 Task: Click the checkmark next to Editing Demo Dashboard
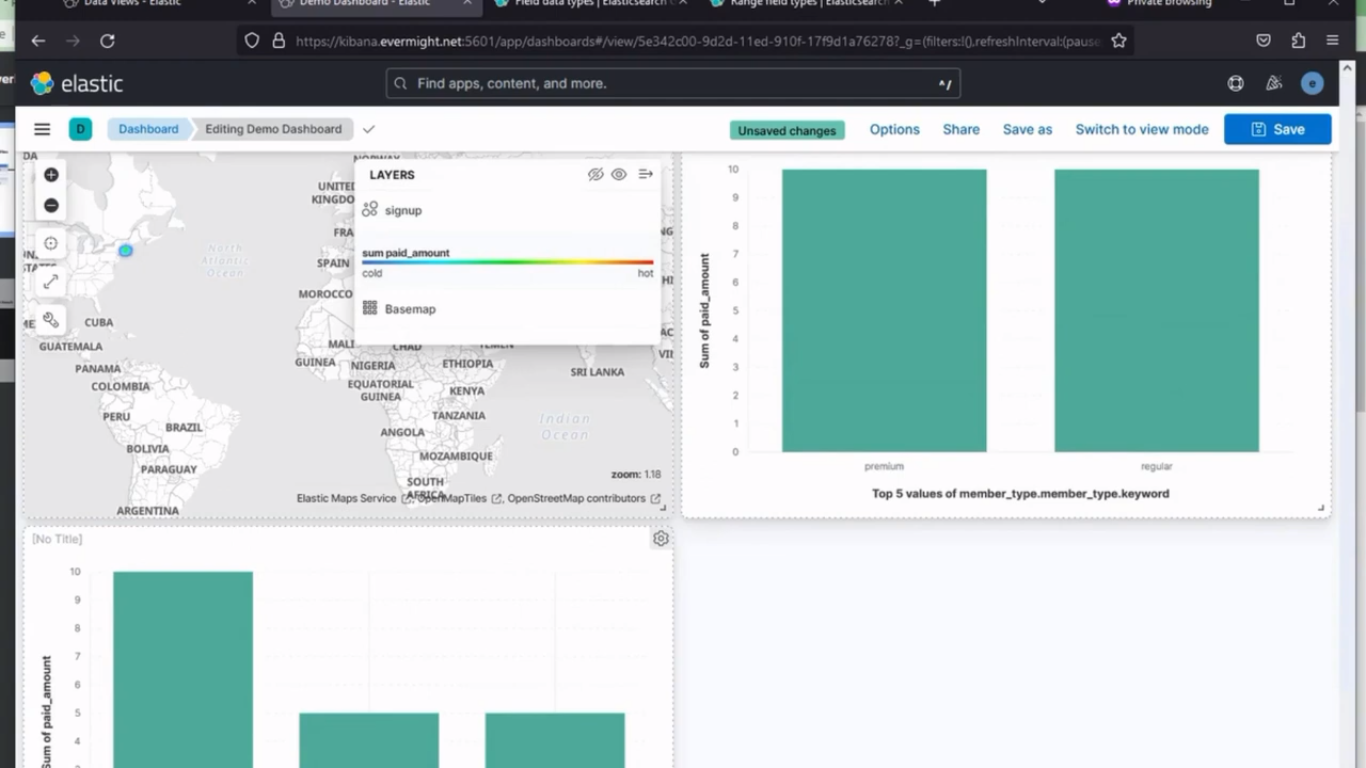(369, 129)
